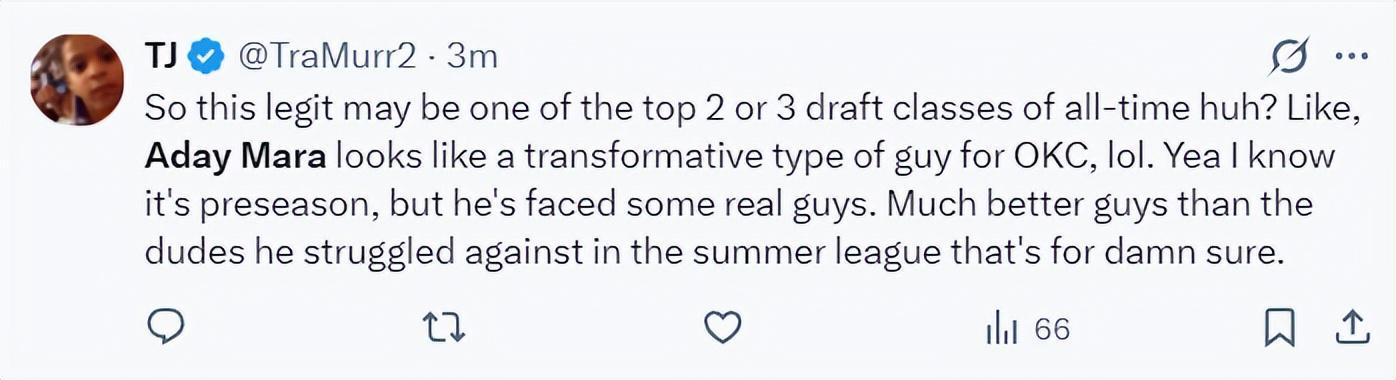Viewport: 1396px width, 380px height.
Task: Click the Grok slashed-circle icon
Action: click(1291, 59)
